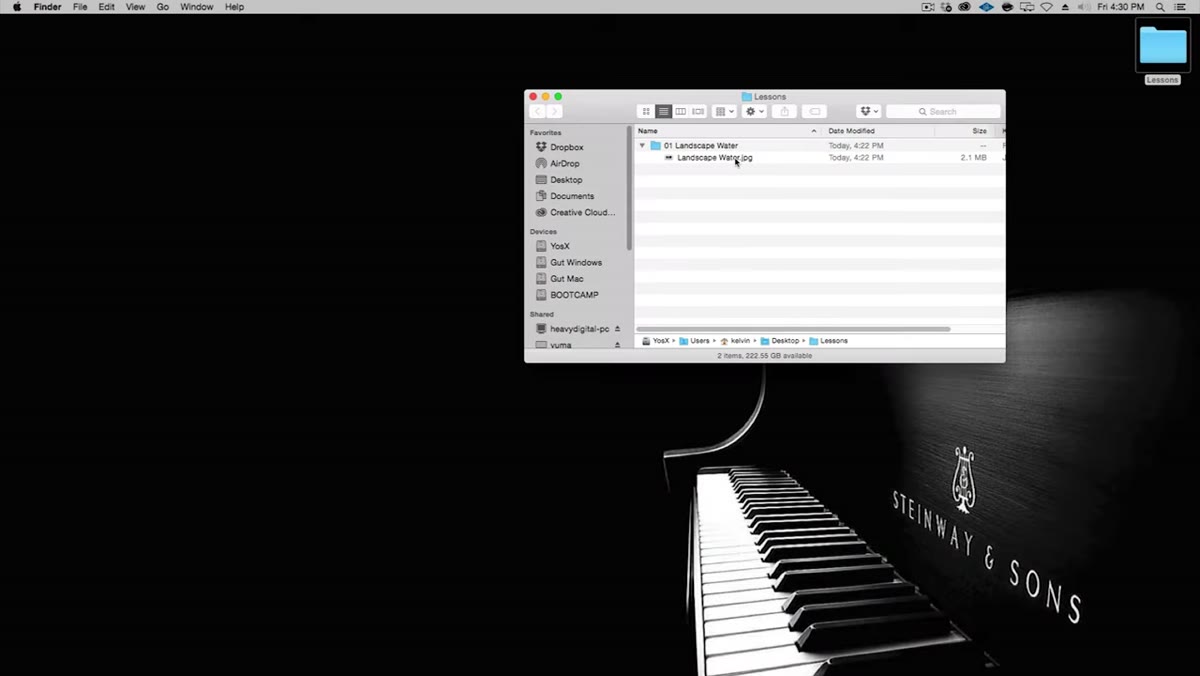The image size is (1200, 676).
Task: Open the item arrangement dropdown
Action: click(724, 111)
